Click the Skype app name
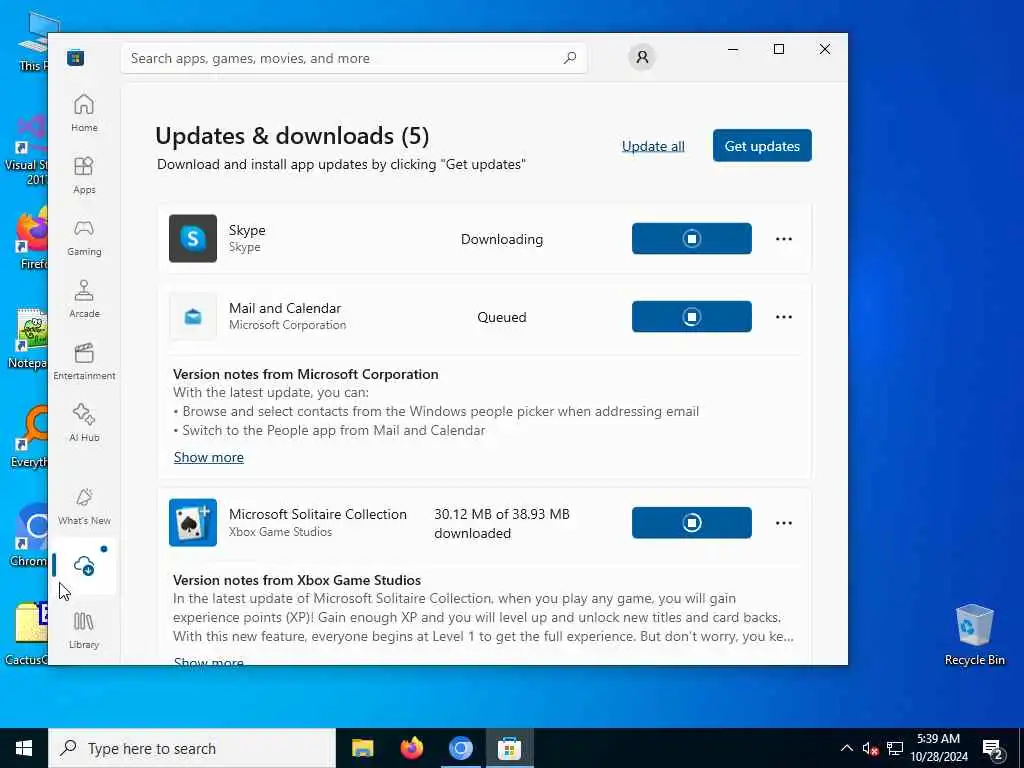Image resolution: width=1024 pixels, height=768 pixels. [x=247, y=230]
